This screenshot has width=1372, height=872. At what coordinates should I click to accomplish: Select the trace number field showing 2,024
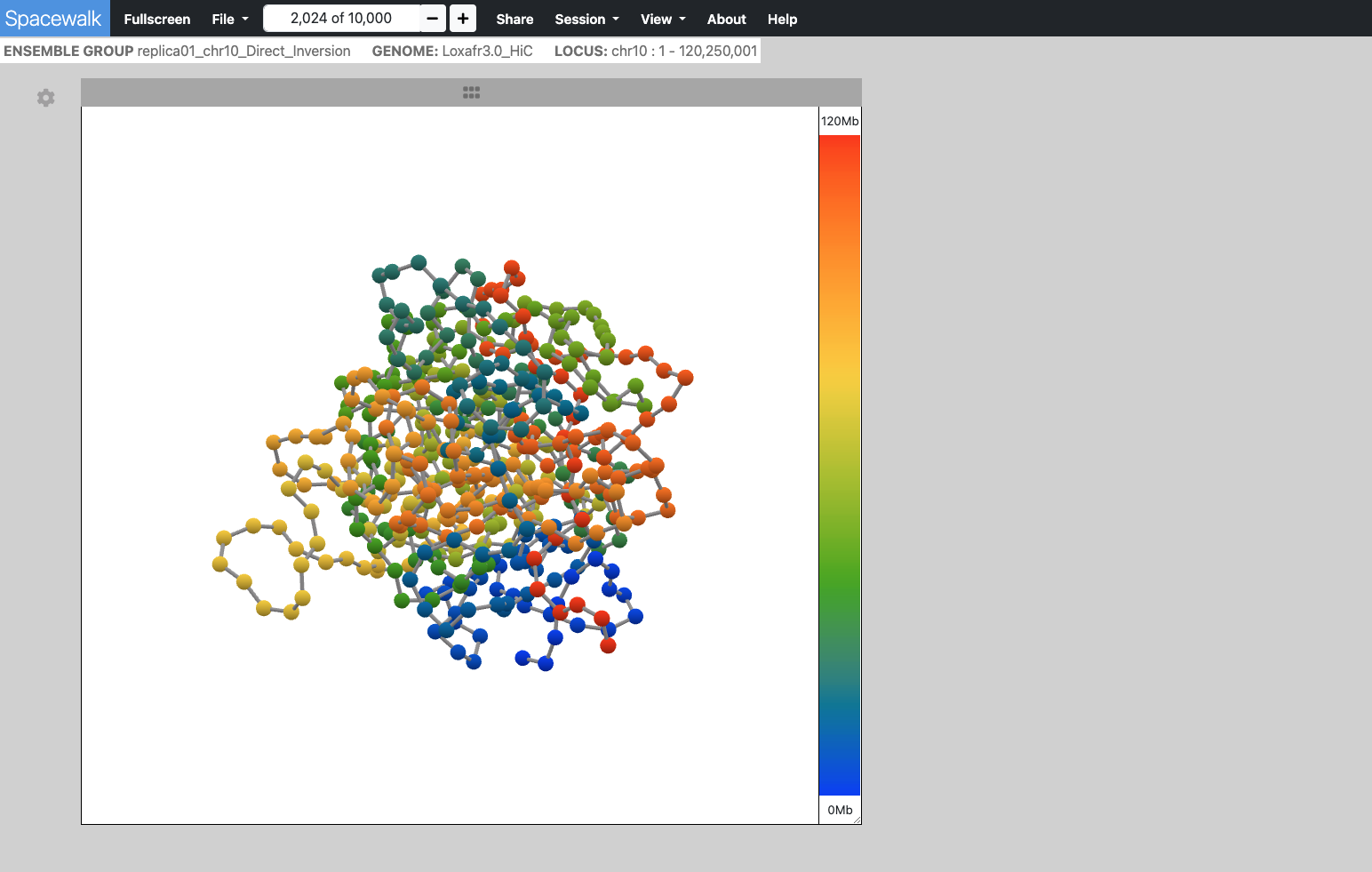tap(341, 19)
